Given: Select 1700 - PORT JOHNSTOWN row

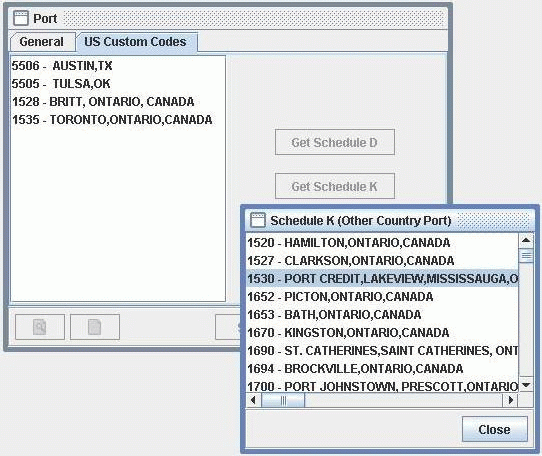Looking at the screenshot, I should click(382, 386).
